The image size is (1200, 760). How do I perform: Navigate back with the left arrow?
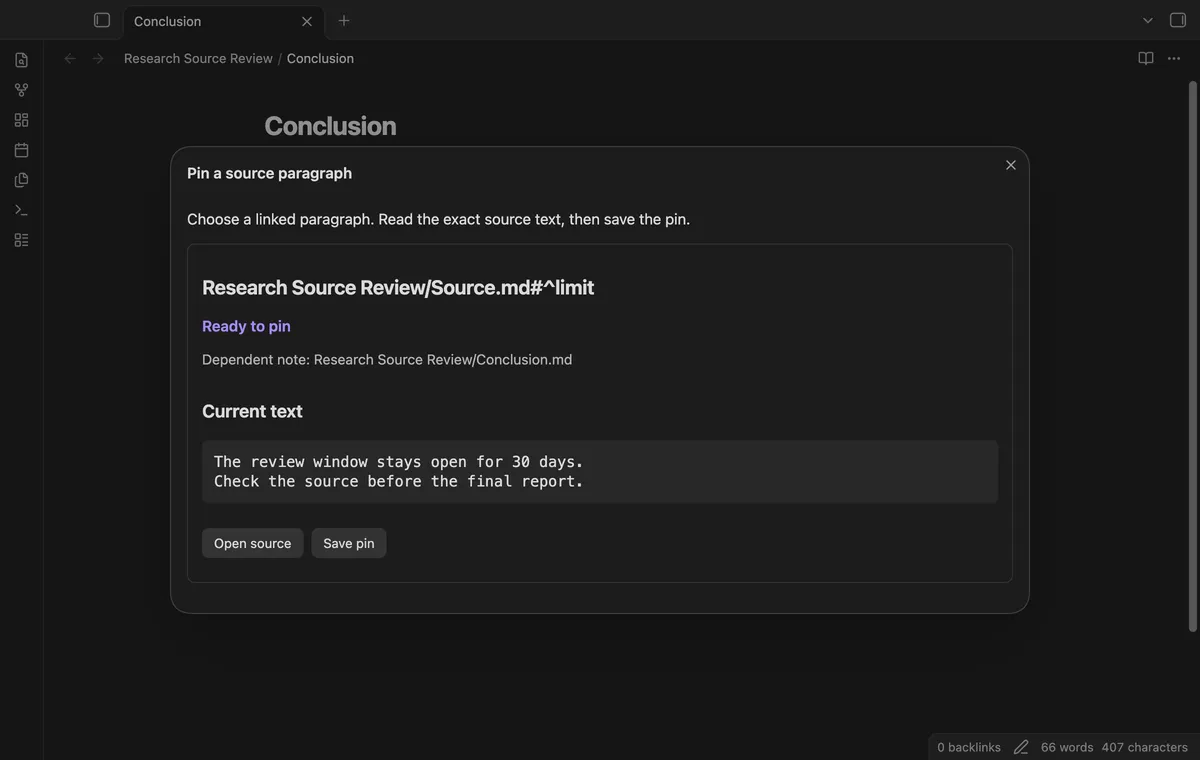pos(70,59)
